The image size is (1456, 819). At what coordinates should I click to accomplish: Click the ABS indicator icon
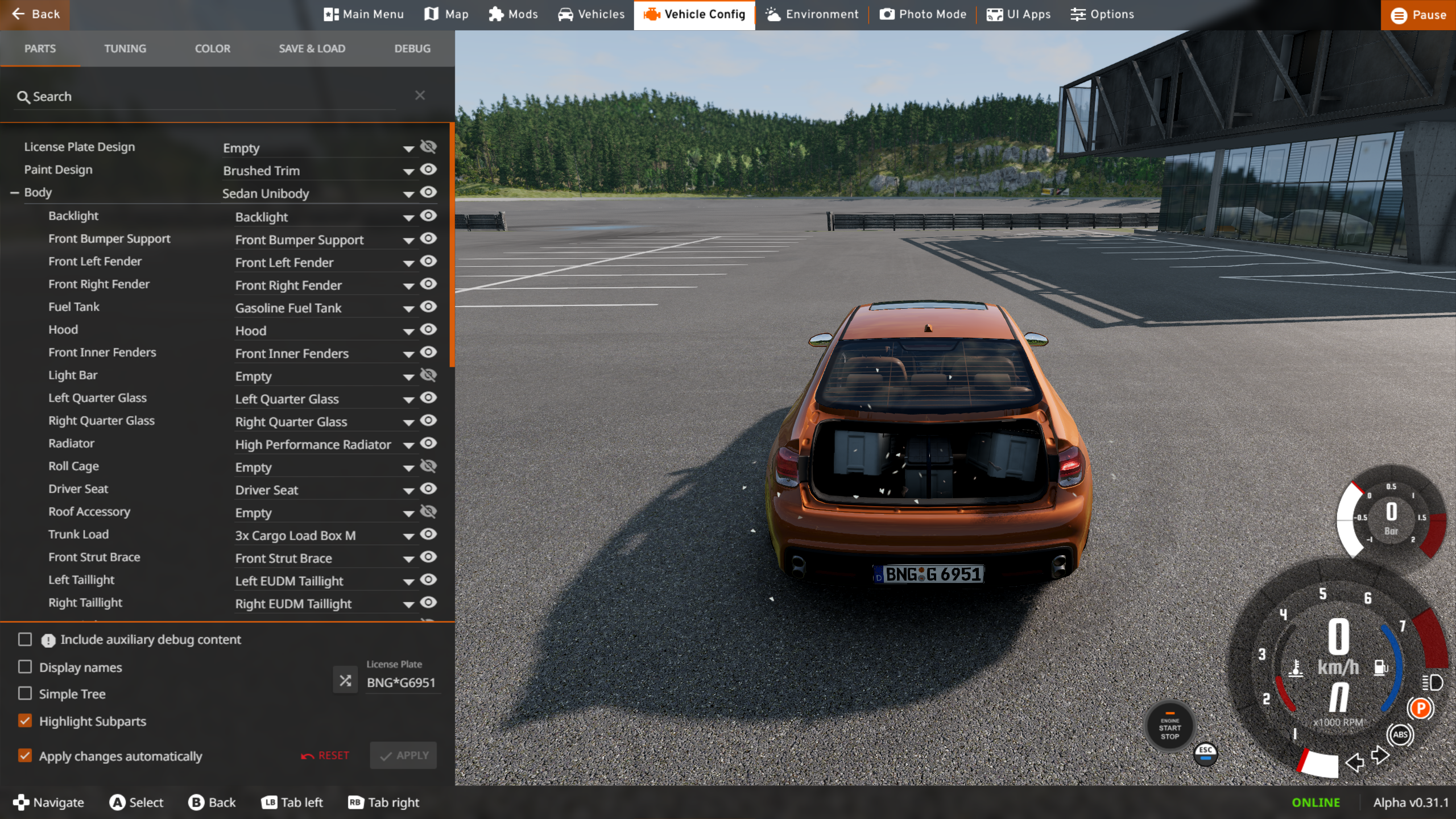[x=1400, y=734]
